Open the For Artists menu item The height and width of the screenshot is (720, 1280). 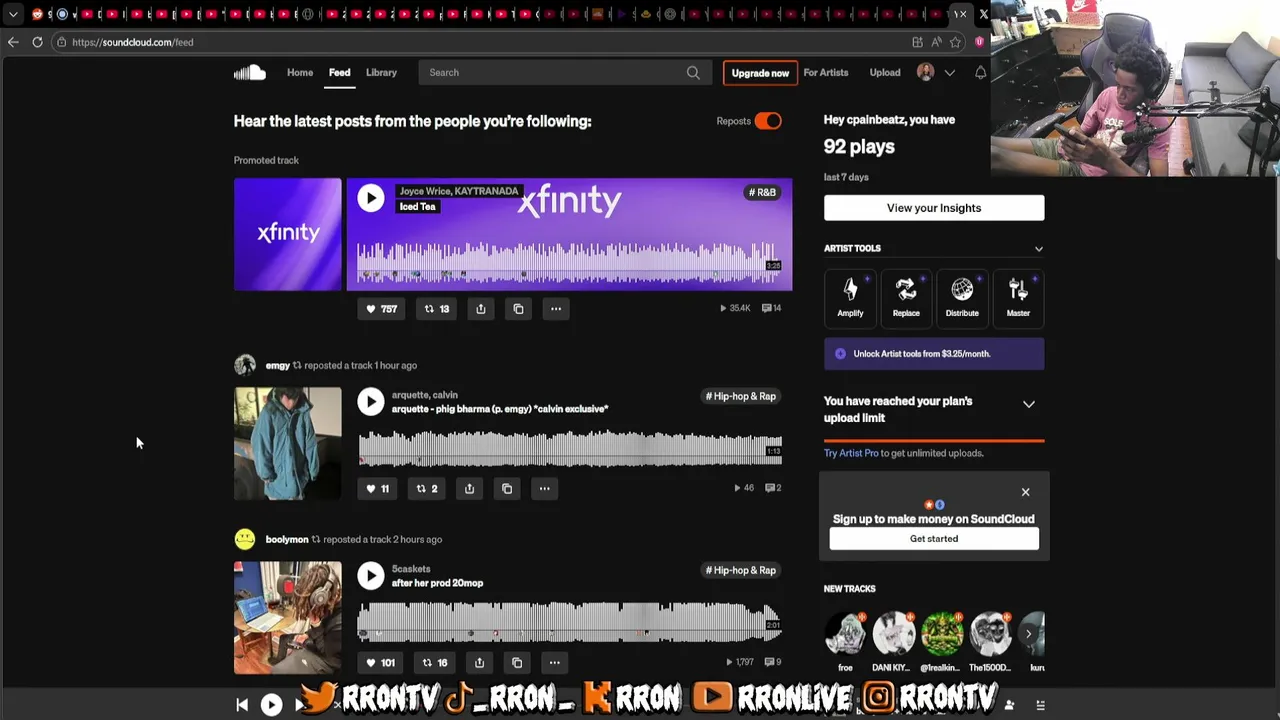(826, 72)
